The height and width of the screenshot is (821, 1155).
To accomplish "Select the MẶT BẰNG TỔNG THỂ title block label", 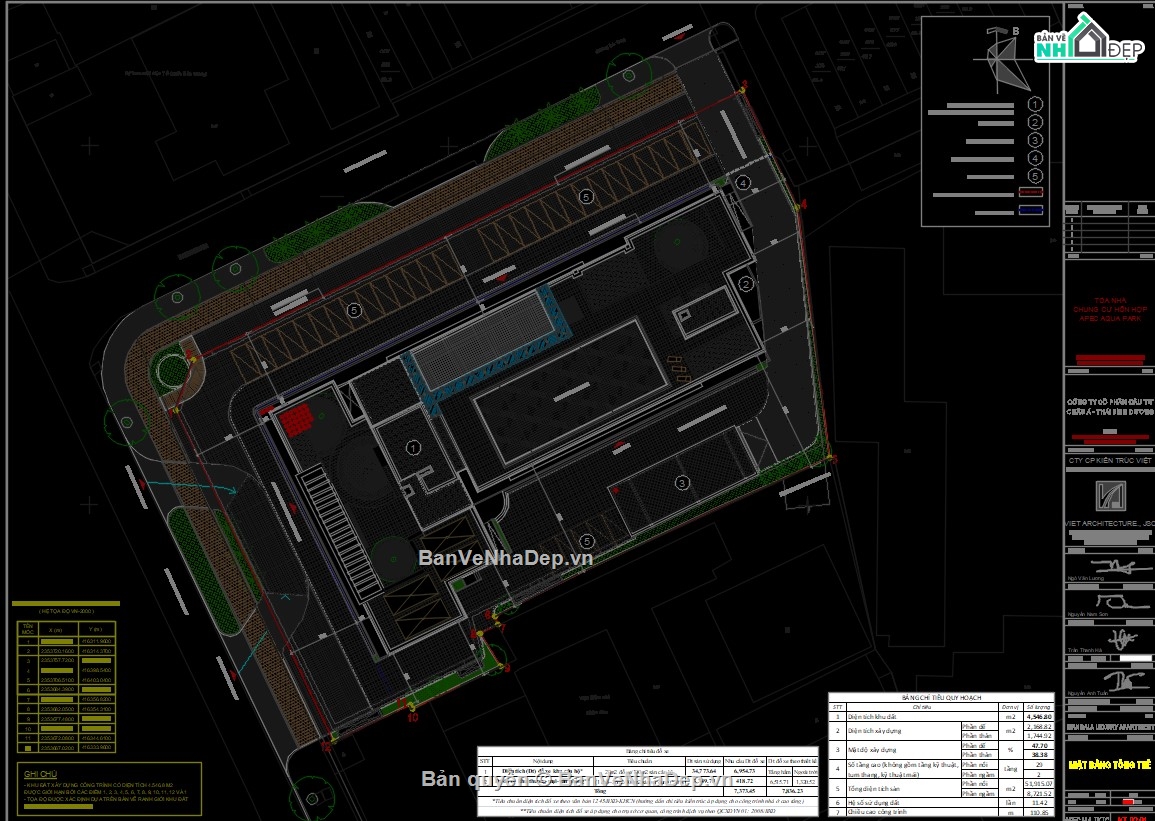I will pos(1110,764).
